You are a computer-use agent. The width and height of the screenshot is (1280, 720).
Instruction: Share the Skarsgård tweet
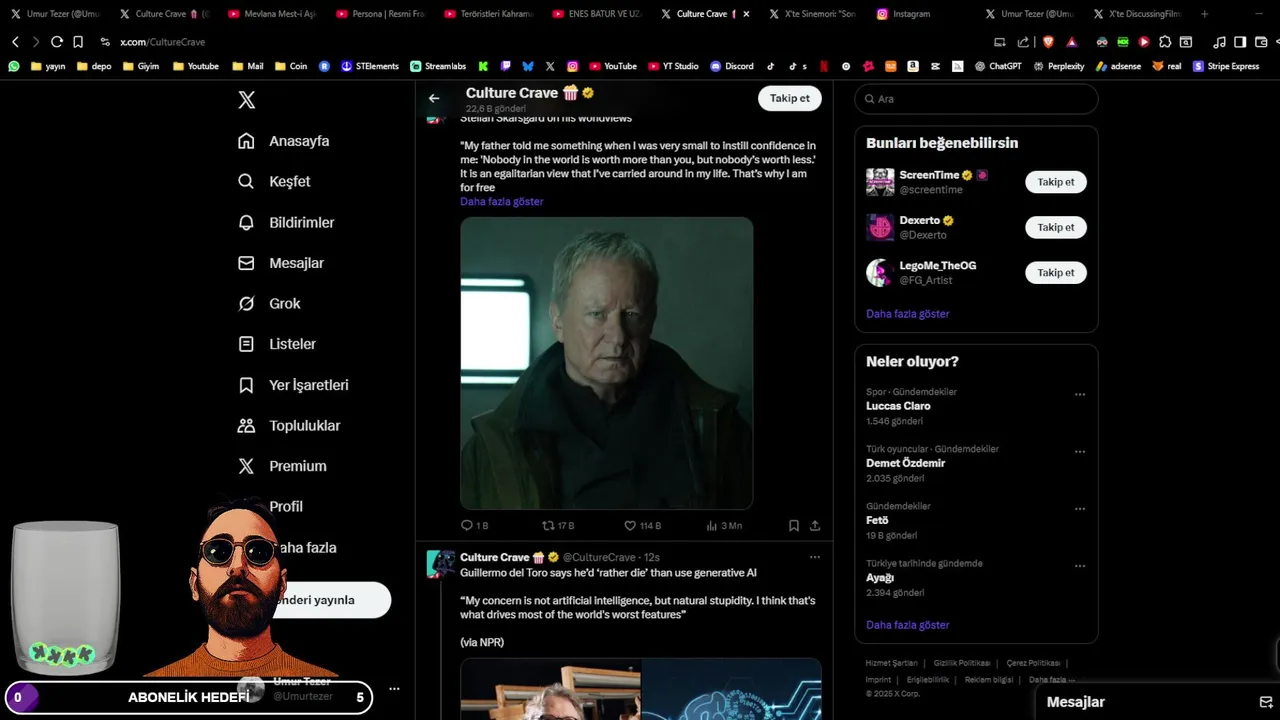[x=815, y=525]
